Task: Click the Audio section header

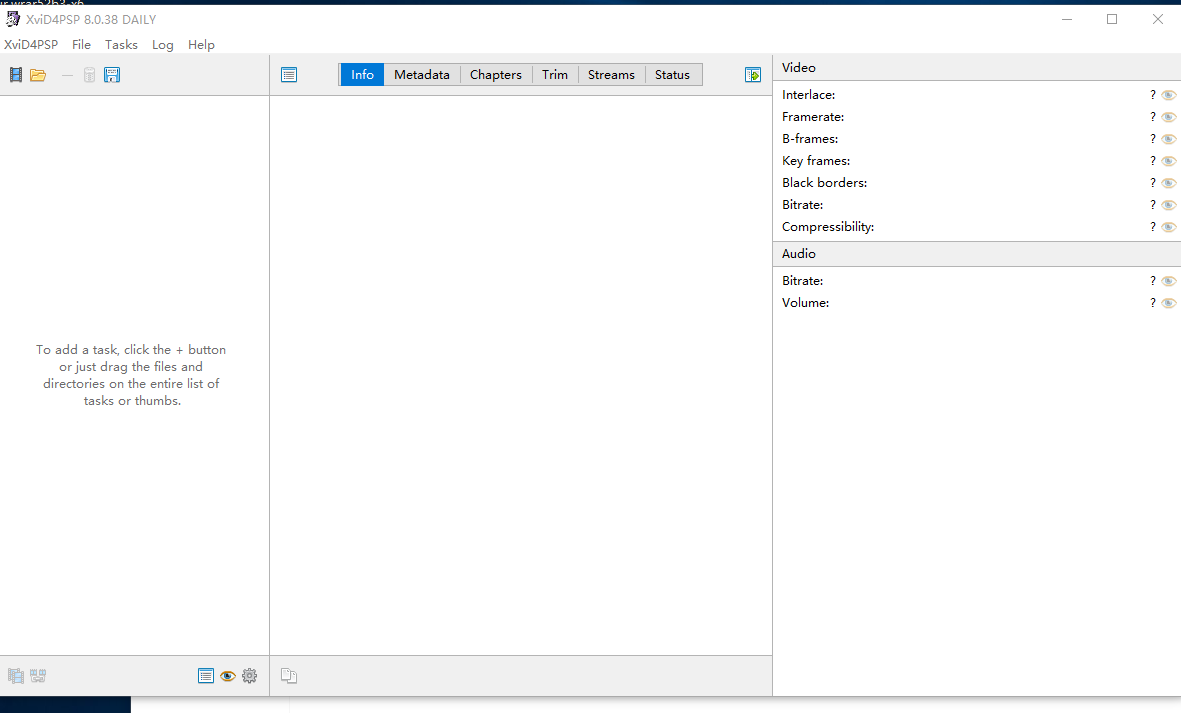Action: click(977, 254)
